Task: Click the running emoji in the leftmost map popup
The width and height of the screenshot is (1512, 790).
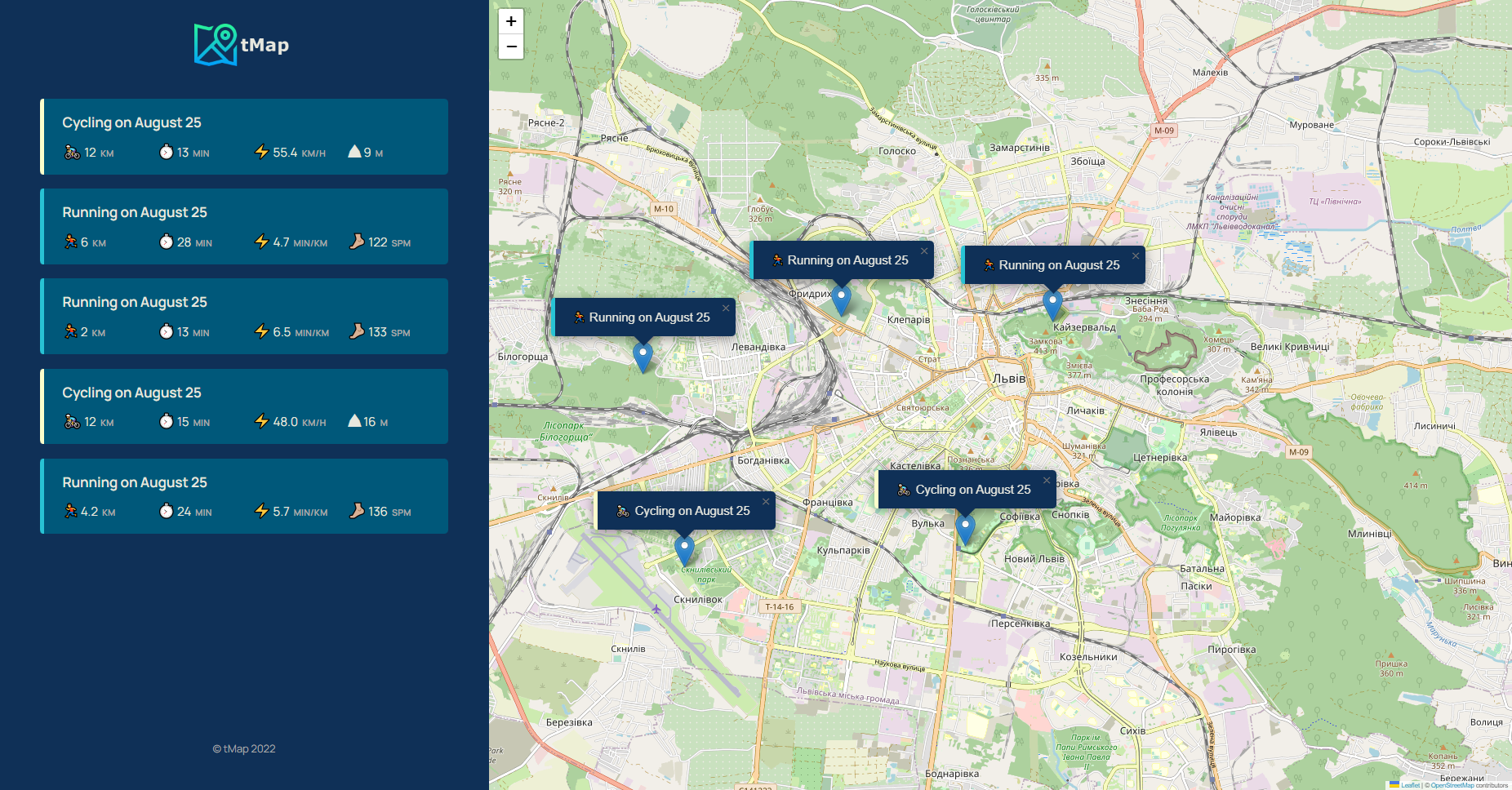Action: point(580,317)
